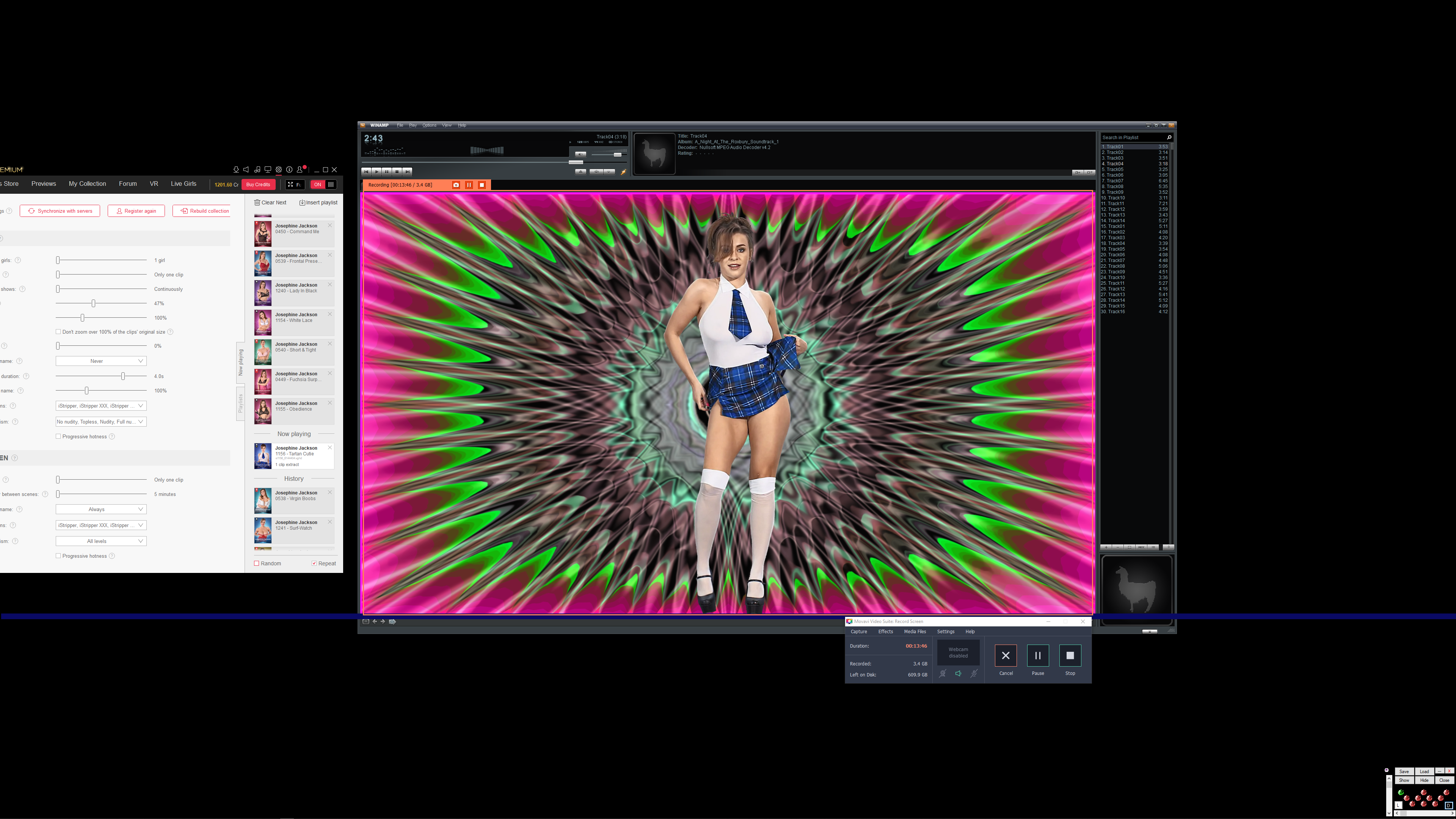Open Winamp Options menu
Image resolution: width=1456 pixels, height=819 pixels.
click(429, 126)
